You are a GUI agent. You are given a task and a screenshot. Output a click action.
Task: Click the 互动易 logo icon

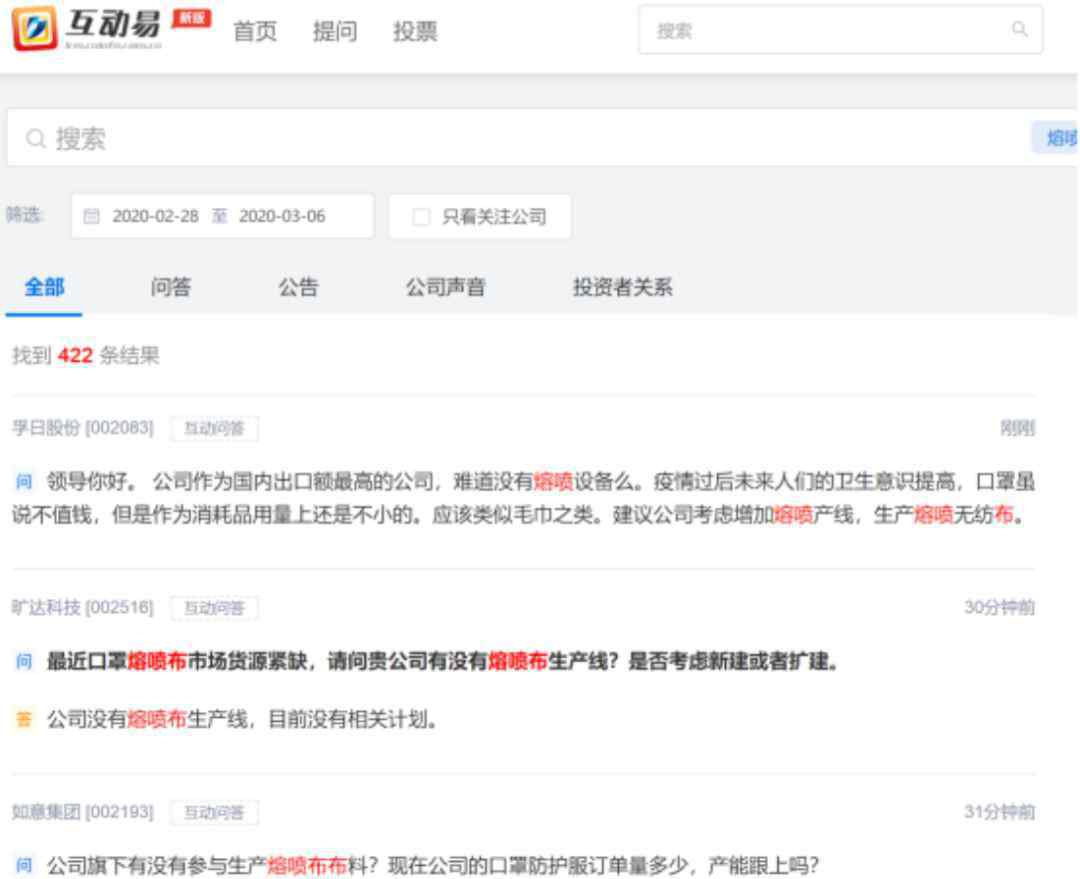(x=35, y=28)
